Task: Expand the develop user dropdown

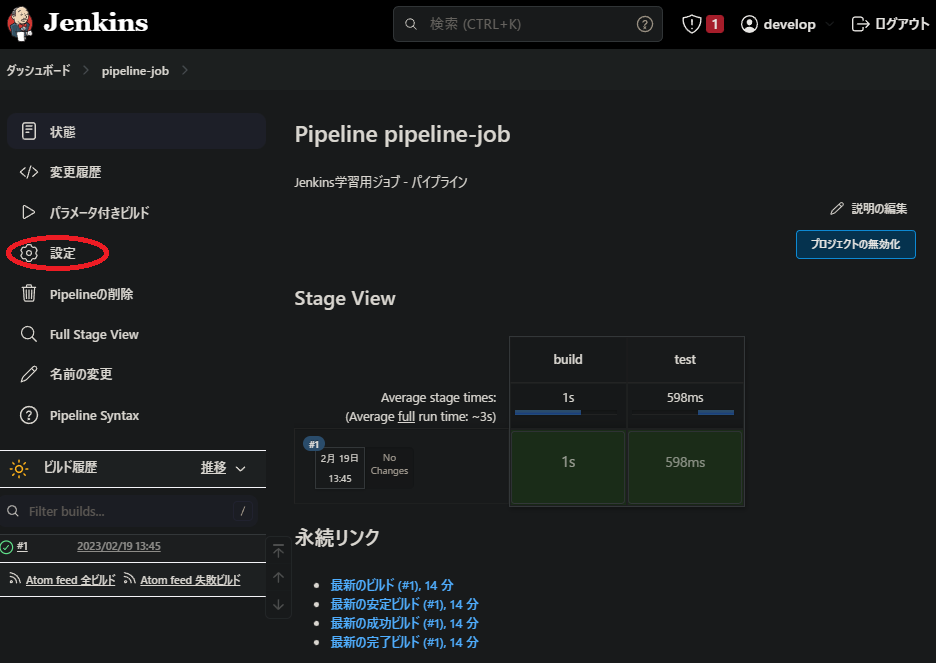Action: point(786,23)
